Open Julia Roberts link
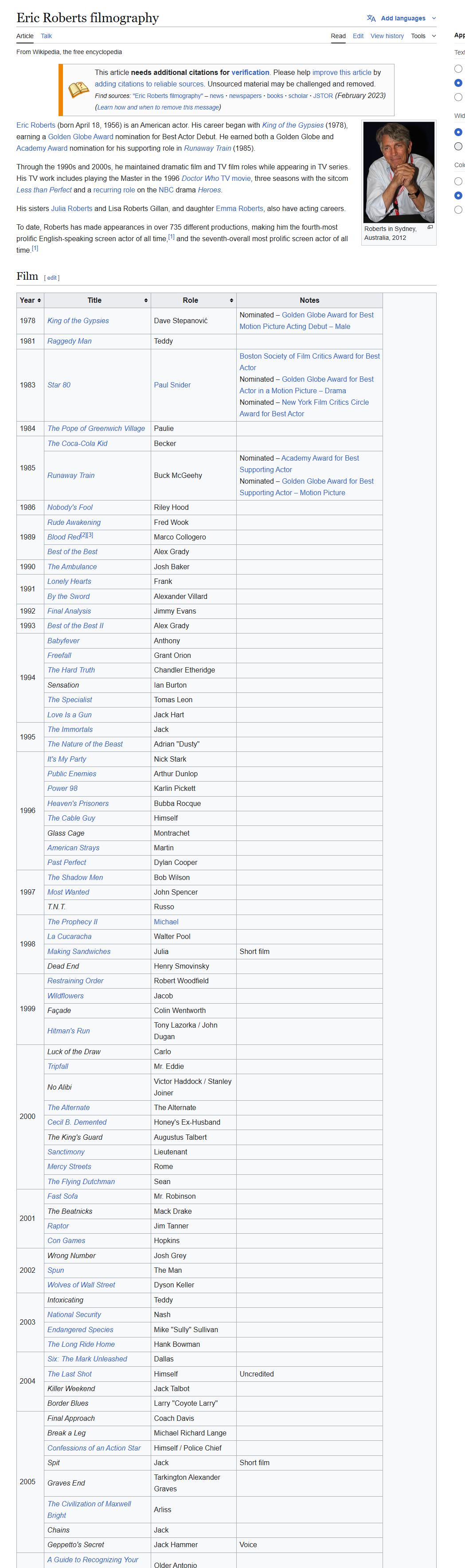Image resolution: width=465 pixels, height=1568 pixels. [71, 208]
